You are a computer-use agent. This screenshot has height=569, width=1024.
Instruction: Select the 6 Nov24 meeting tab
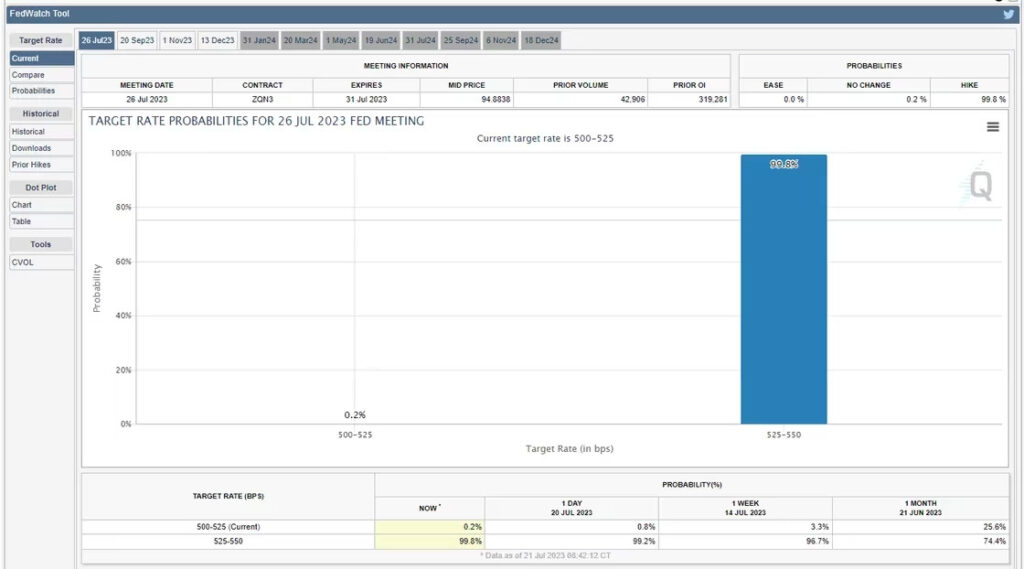coord(501,41)
